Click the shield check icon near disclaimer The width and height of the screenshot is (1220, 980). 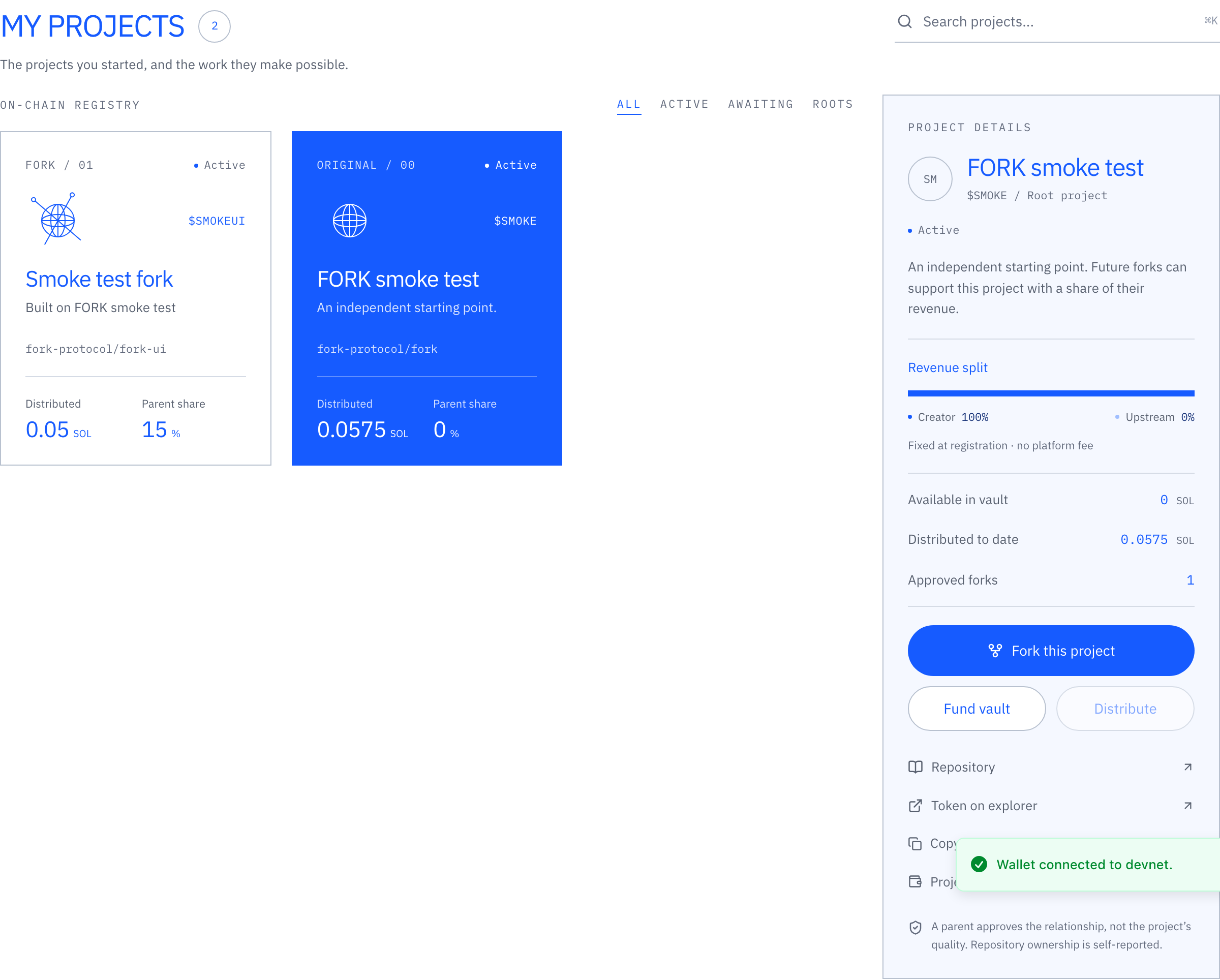point(915,927)
